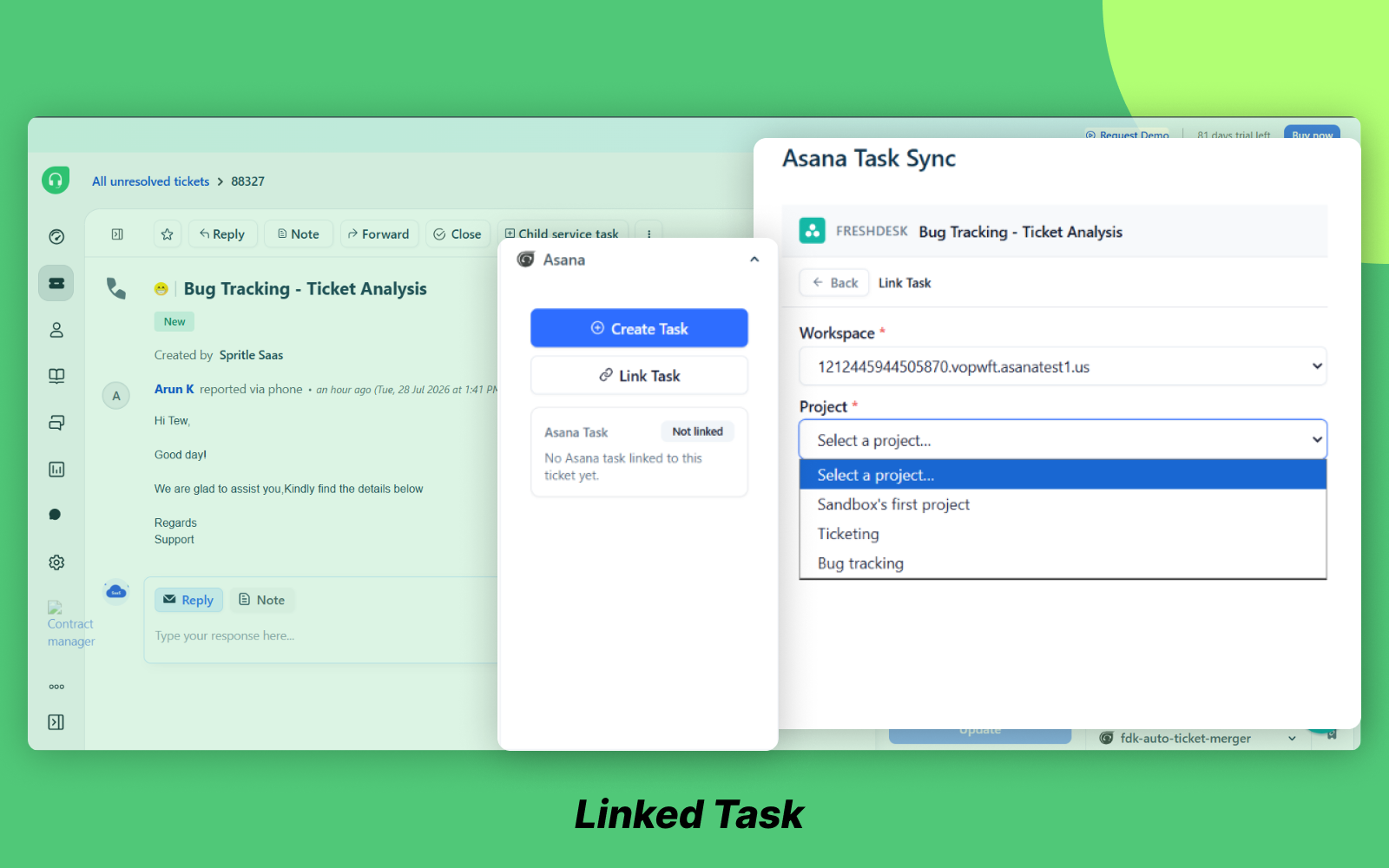
Task: Click the Forward button
Action: 379,234
